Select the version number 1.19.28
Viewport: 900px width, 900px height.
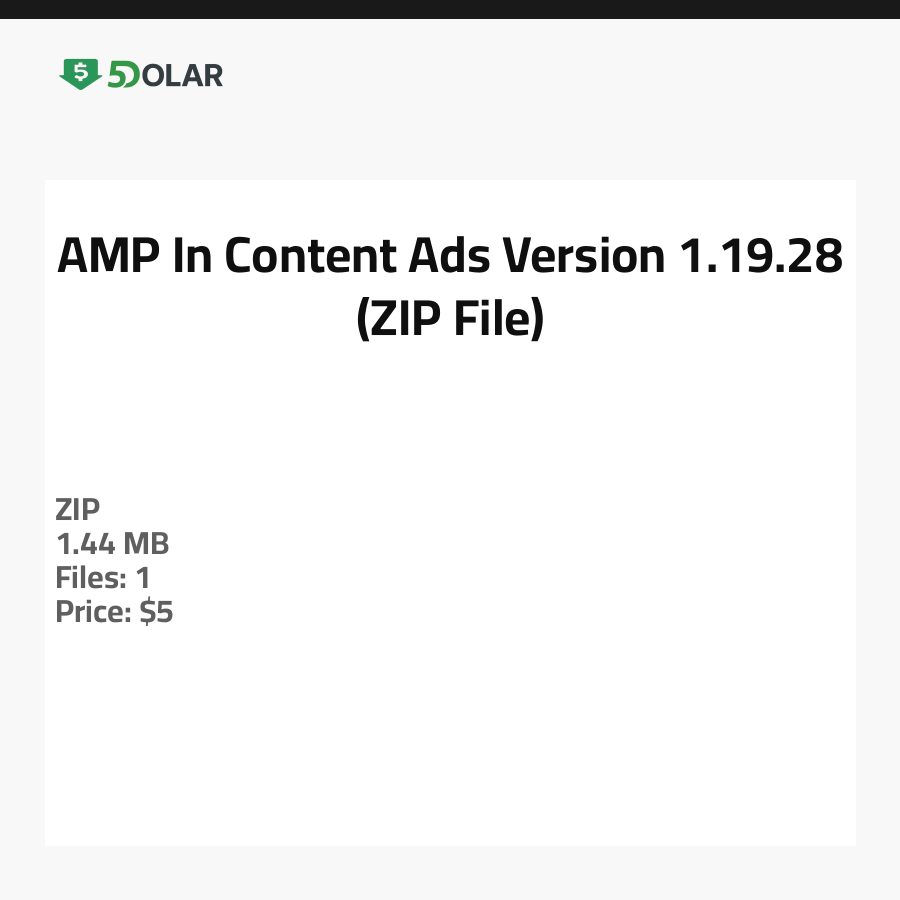761,256
